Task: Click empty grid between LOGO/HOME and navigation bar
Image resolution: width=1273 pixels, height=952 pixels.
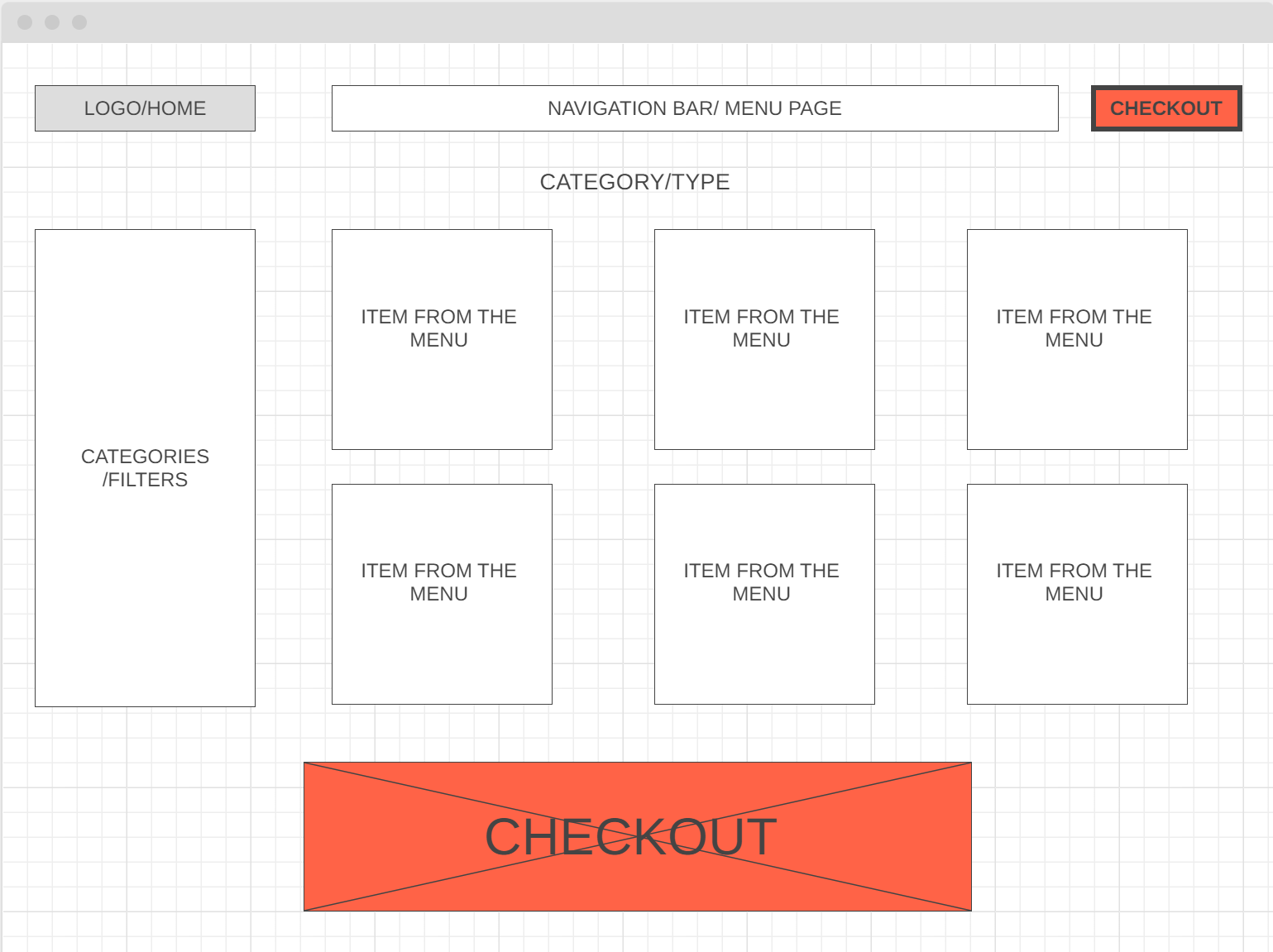Action: (294, 108)
